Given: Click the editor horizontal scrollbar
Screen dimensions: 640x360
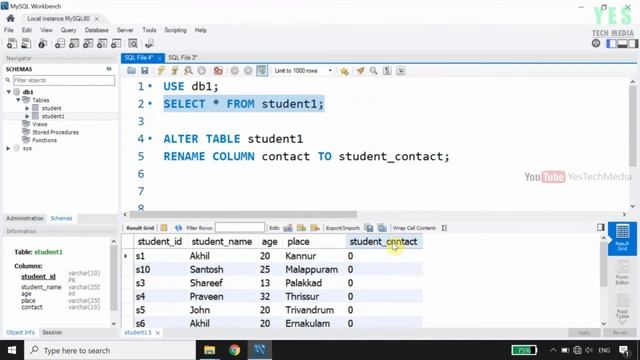Looking at the screenshot, I should pos(242,214).
